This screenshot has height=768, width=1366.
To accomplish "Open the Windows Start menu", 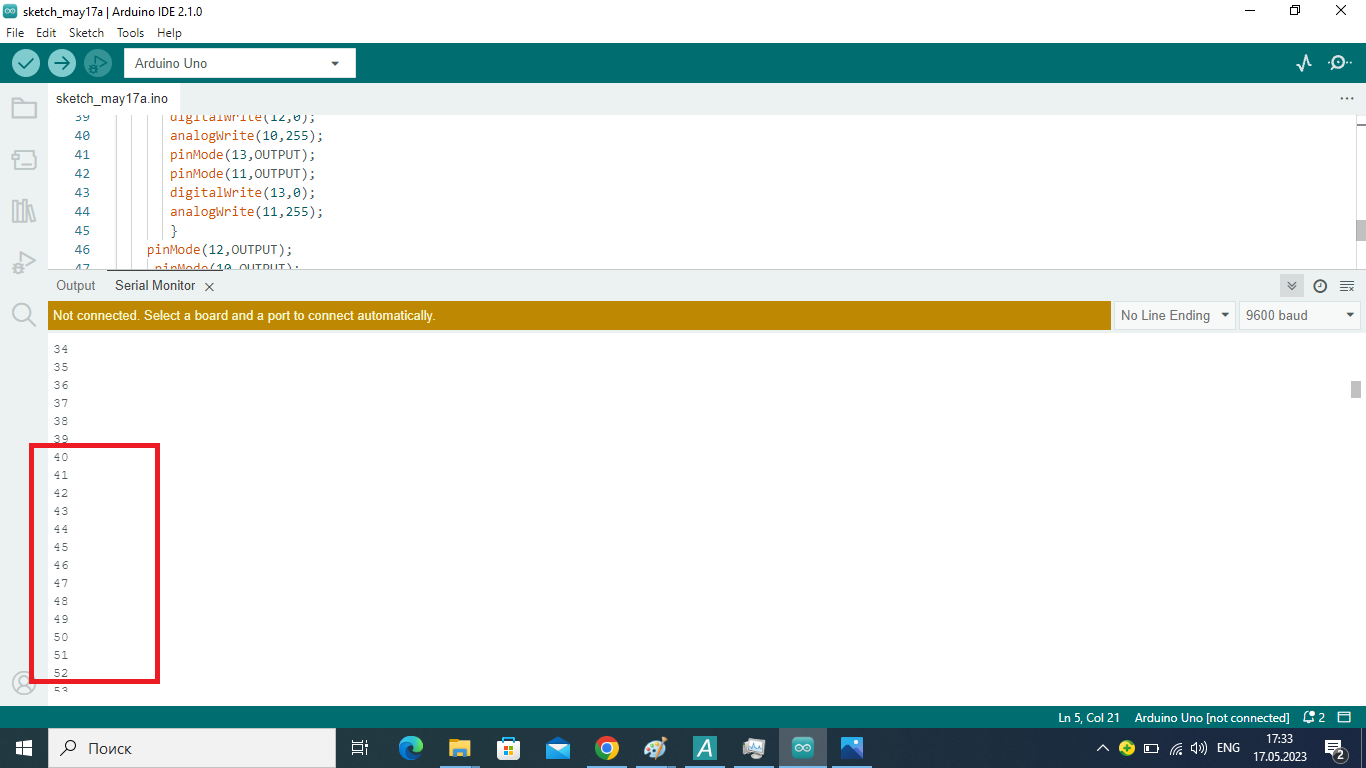I will pos(24,748).
